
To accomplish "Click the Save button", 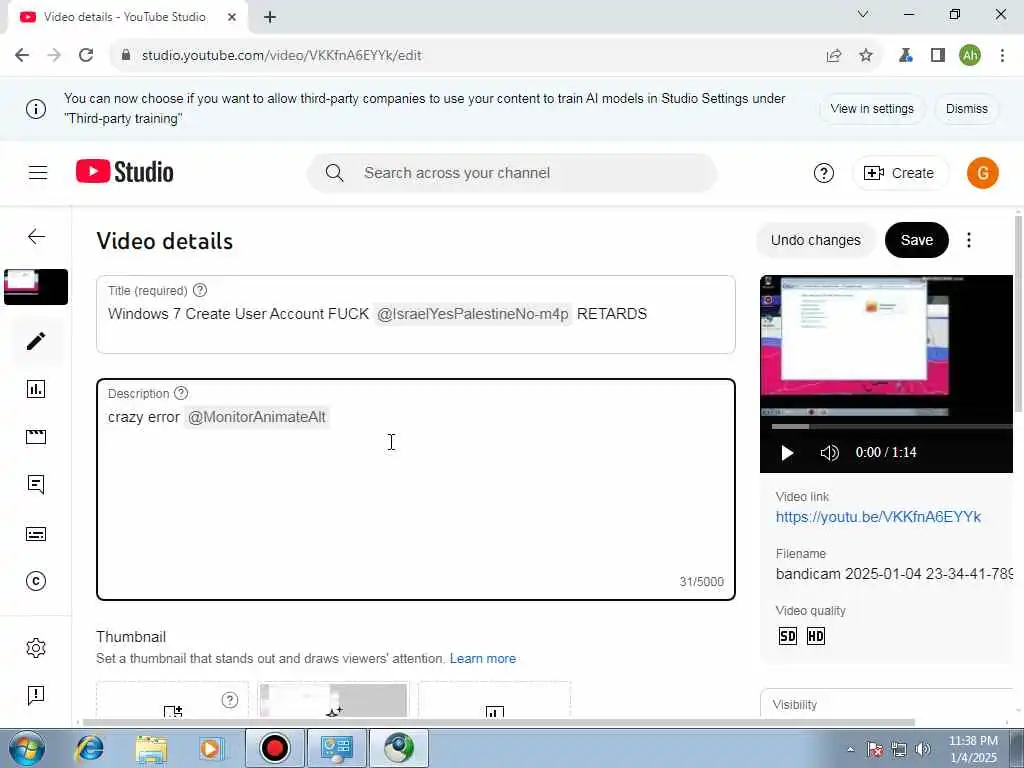I will point(917,240).
